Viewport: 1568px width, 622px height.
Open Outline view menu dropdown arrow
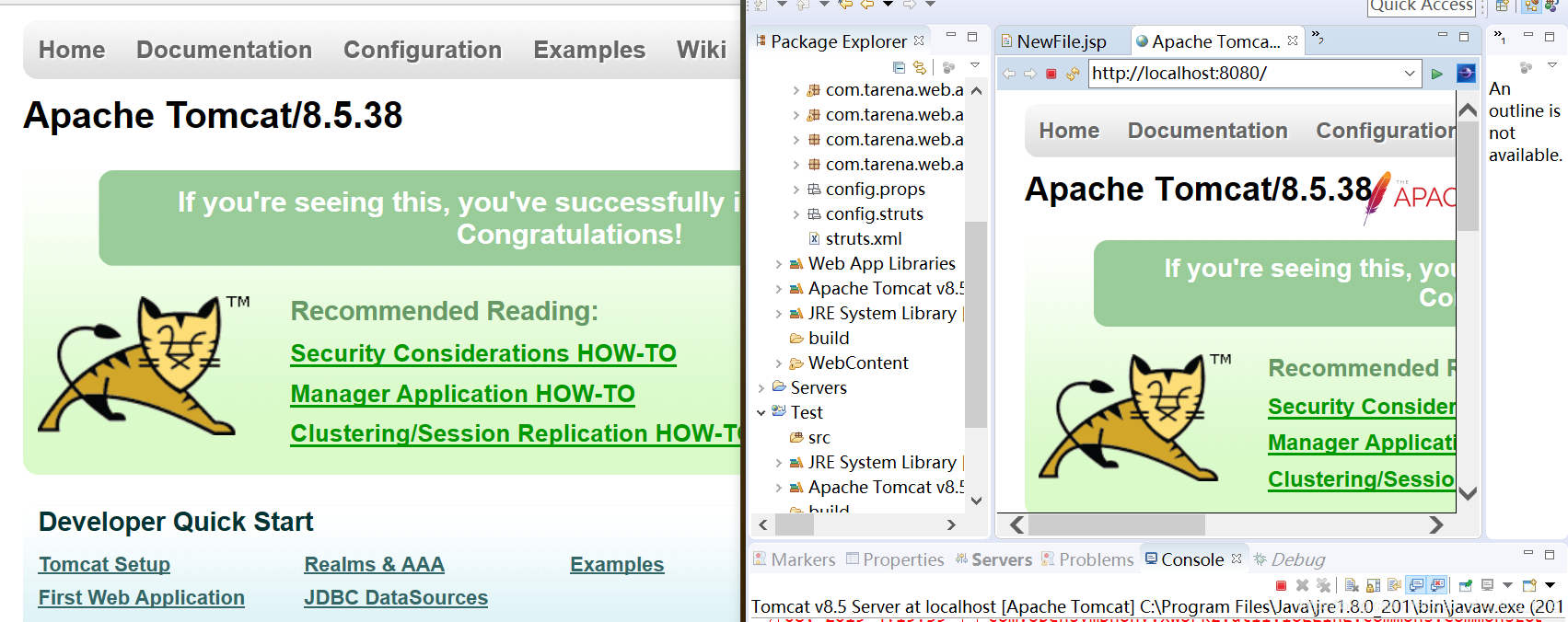tap(1551, 66)
